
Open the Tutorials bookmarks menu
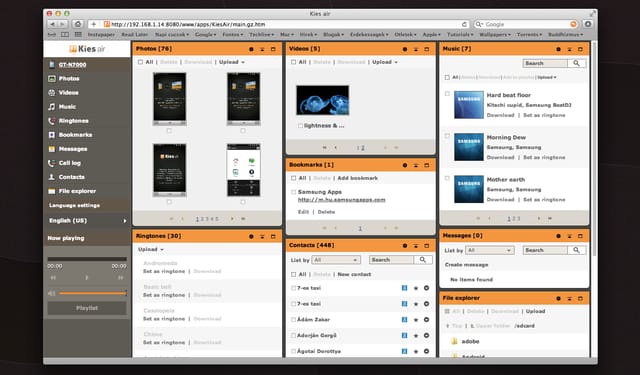(461, 35)
